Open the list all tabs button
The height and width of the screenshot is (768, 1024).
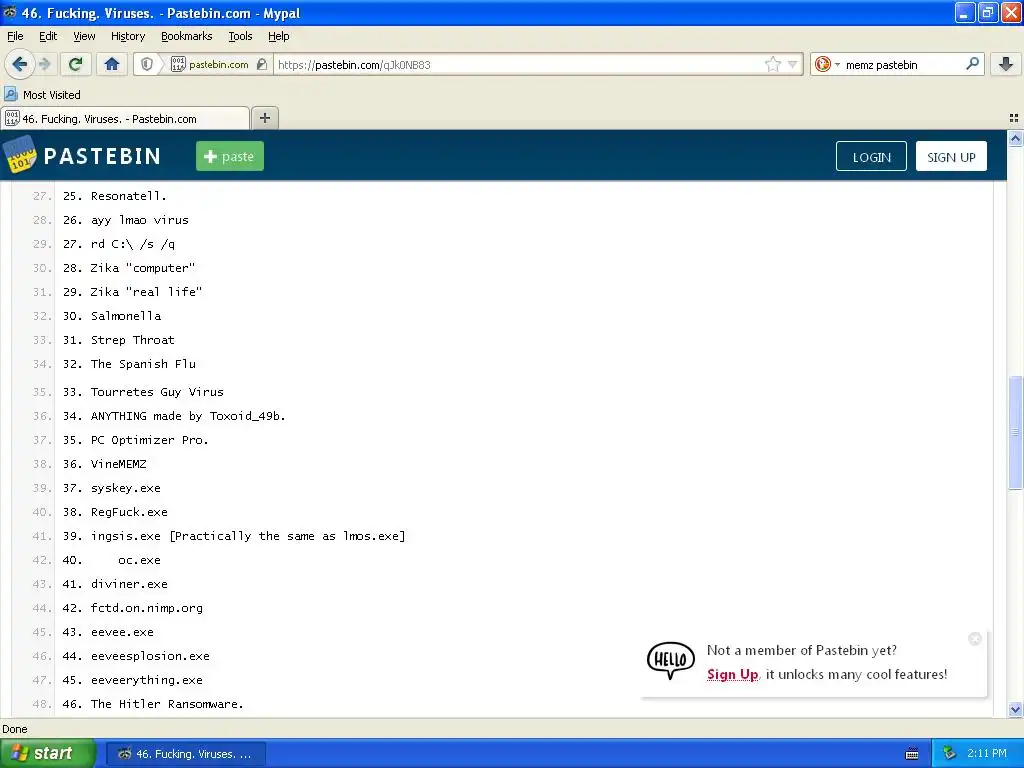[1014, 118]
